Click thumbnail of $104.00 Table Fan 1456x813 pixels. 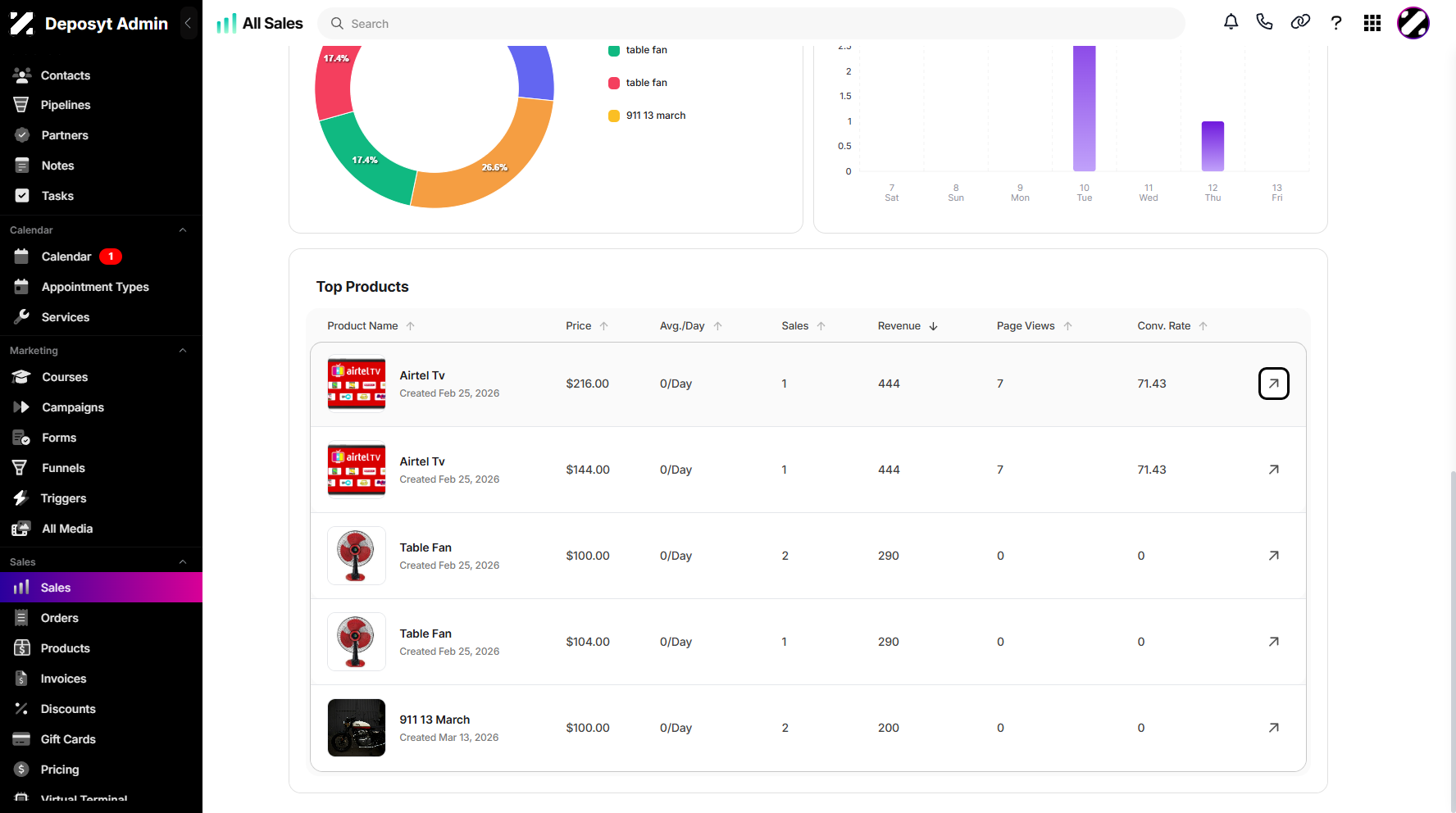coord(357,642)
